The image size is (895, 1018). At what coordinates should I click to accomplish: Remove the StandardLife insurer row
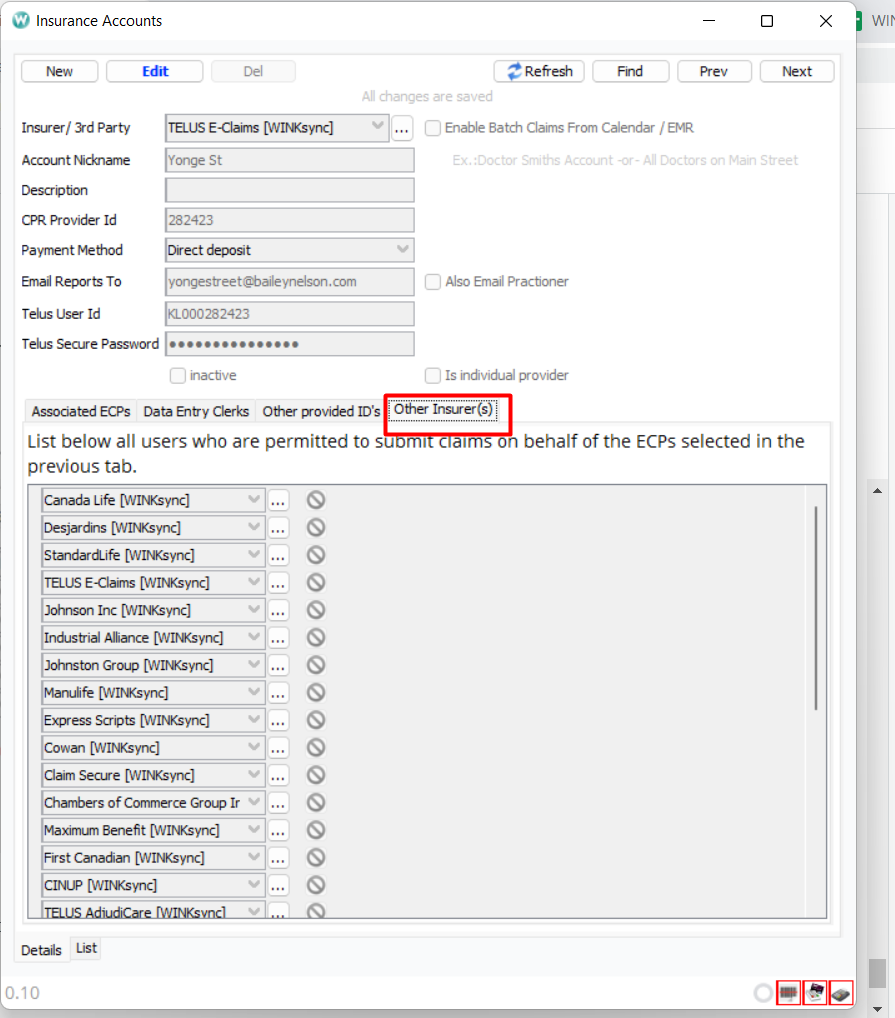pos(316,555)
